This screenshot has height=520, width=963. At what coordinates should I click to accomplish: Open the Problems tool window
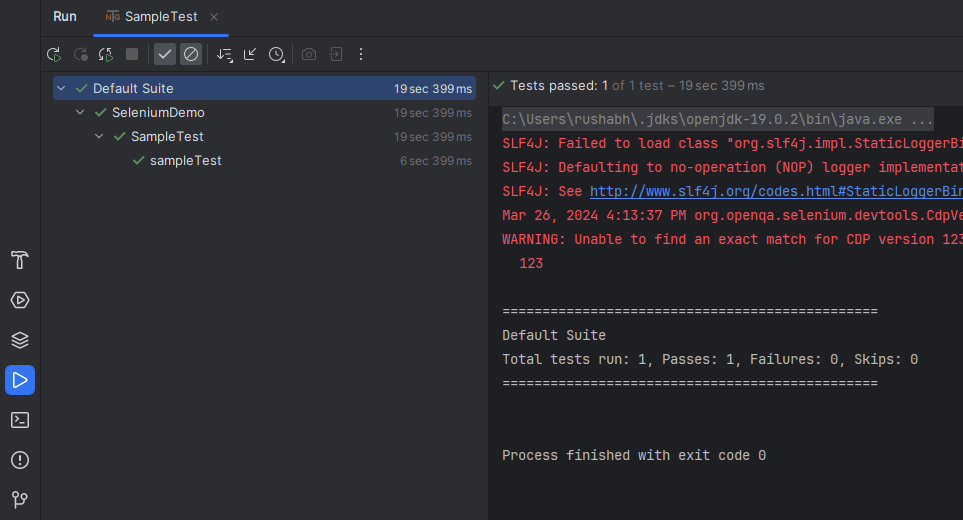coord(20,460)
